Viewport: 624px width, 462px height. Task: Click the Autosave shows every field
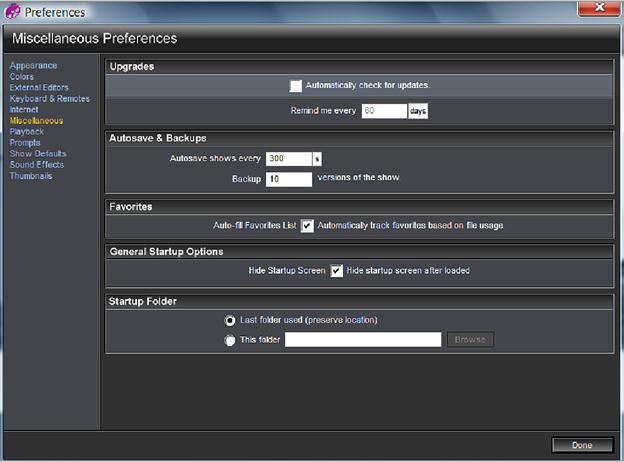pos(289,159)
